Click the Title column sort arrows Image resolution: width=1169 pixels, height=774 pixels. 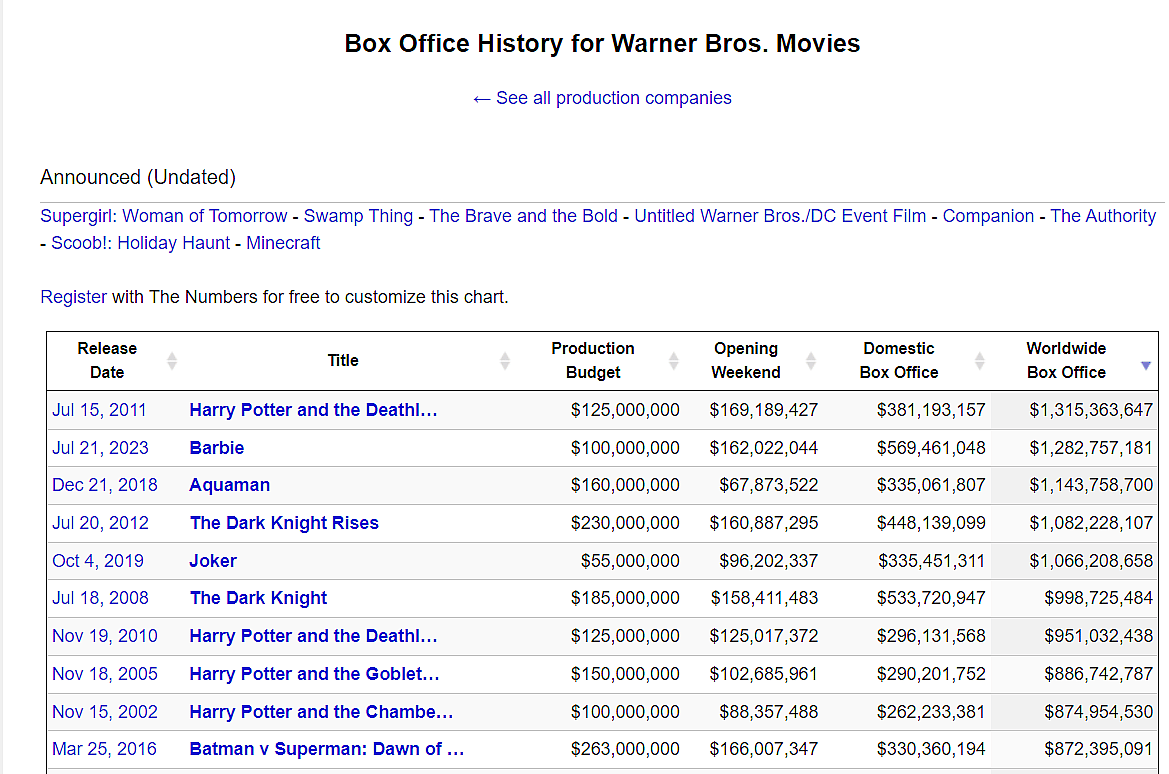point(505,361)
